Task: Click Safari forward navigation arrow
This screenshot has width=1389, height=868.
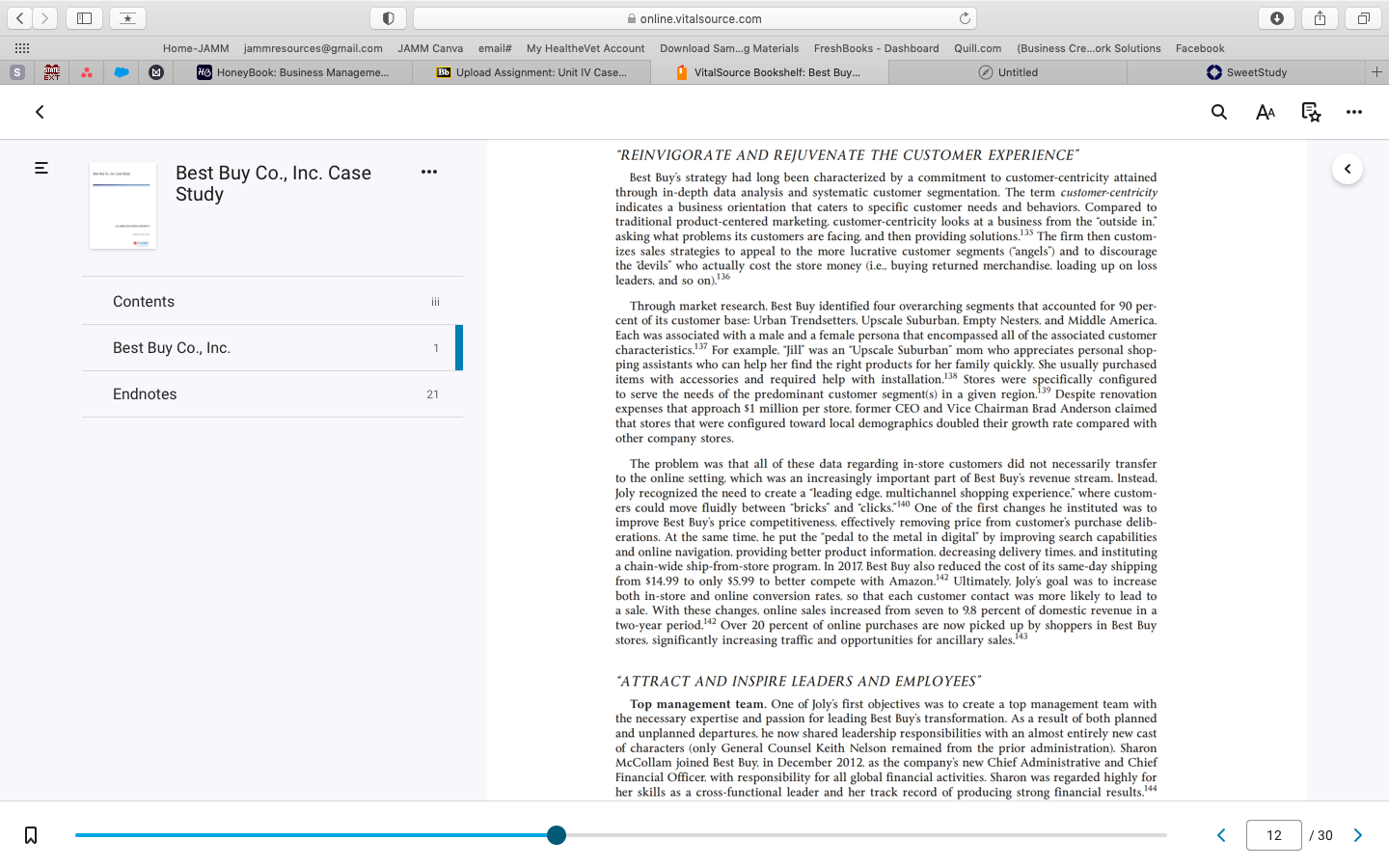Action: 45,18
